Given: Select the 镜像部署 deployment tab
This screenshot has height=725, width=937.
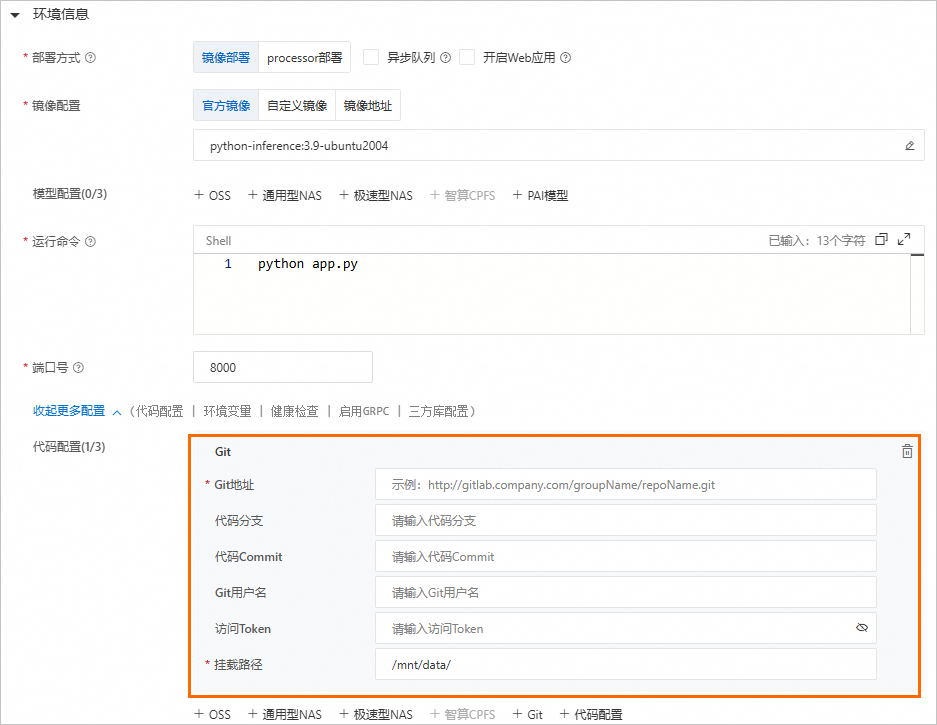Looking at the screenshot, I should click(x=226, y=57).
